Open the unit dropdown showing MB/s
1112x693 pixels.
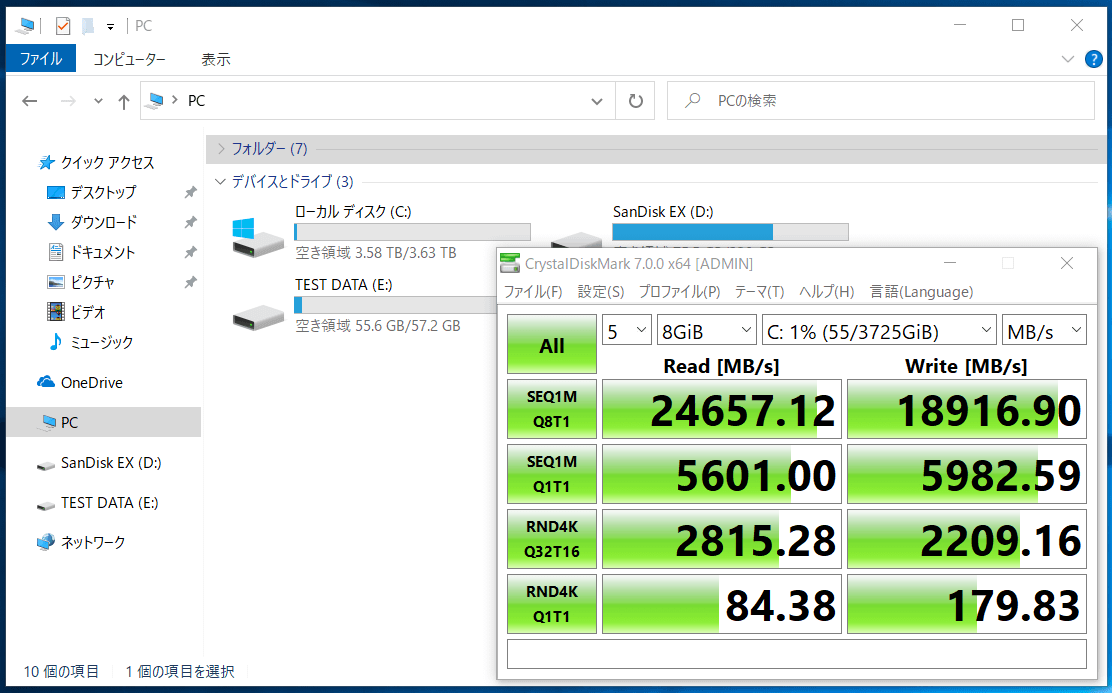[x=1044, y=330]
